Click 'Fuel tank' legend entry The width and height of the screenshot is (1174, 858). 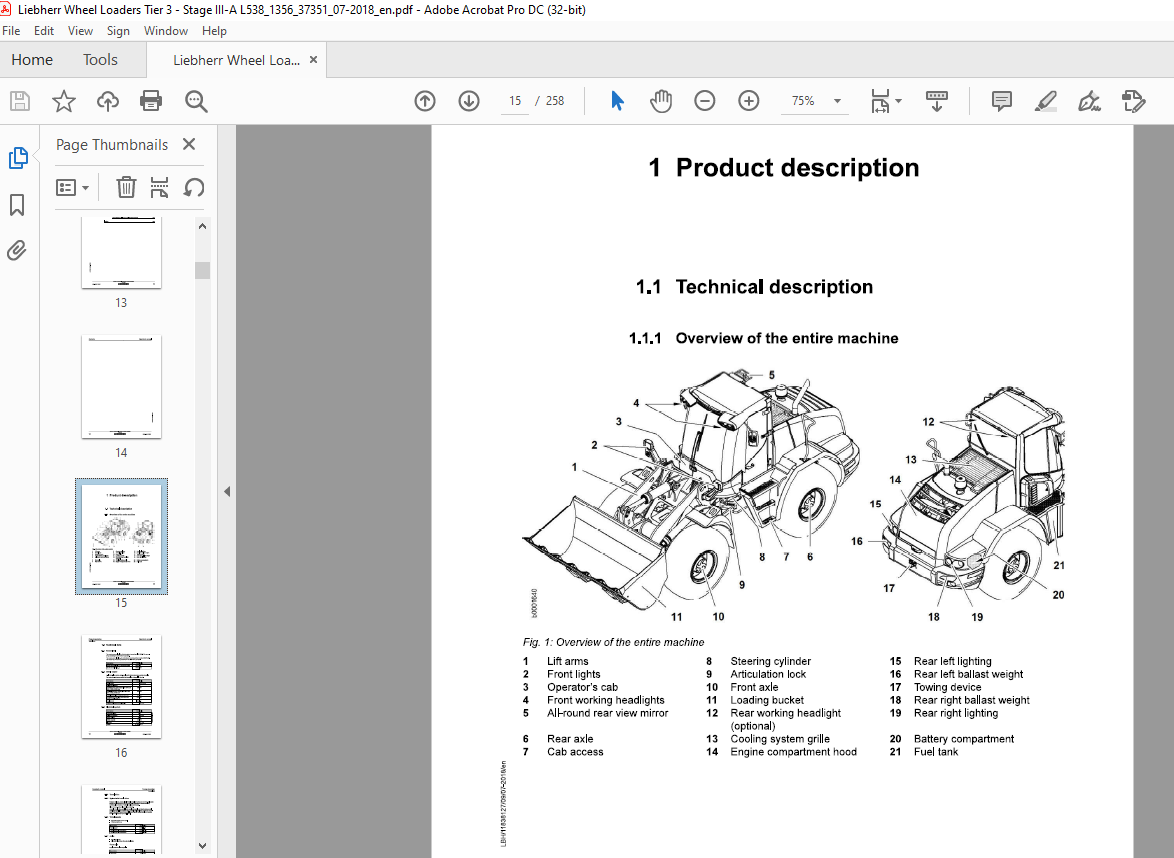(x=936, y=752)
